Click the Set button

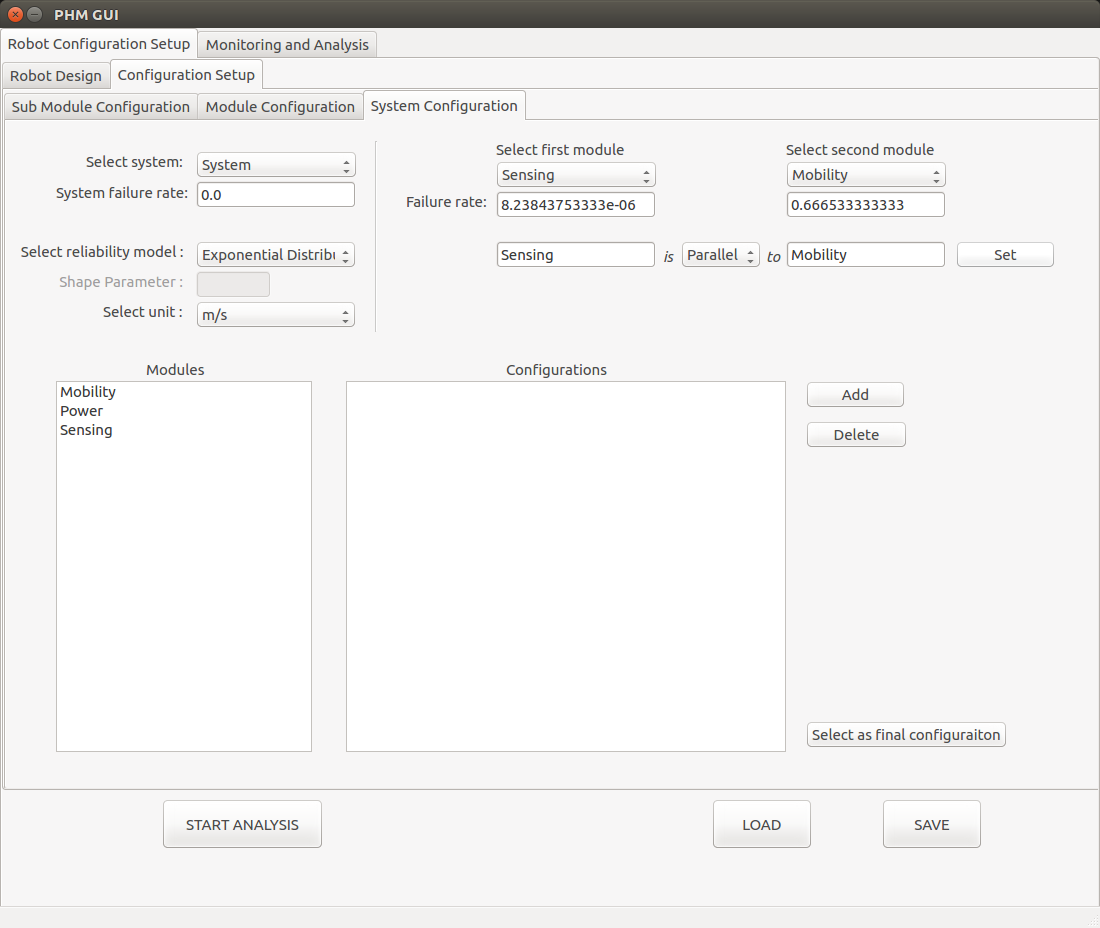(1005, 255)
